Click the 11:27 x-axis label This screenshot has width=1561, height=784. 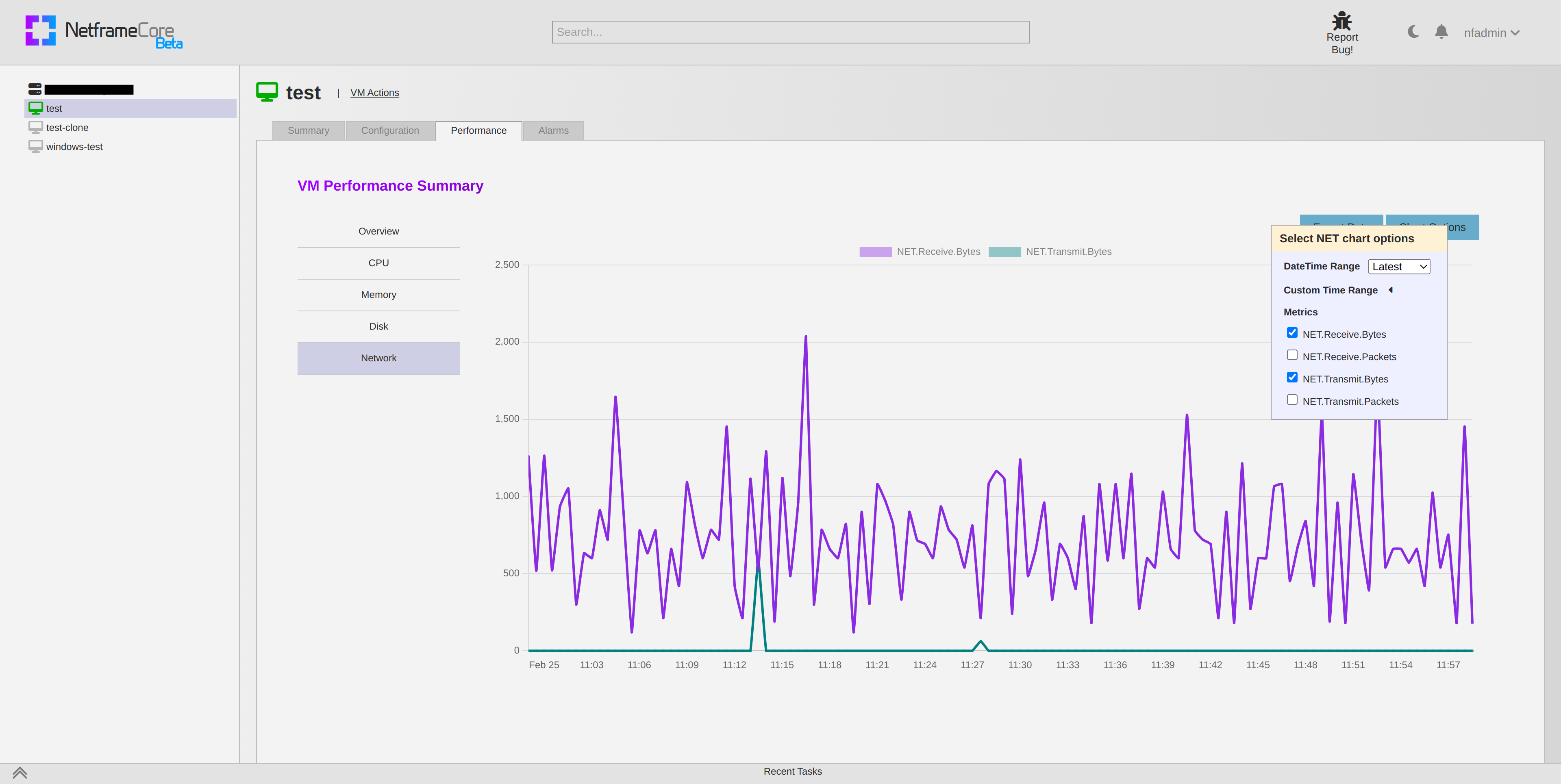(x=972, y=665)
